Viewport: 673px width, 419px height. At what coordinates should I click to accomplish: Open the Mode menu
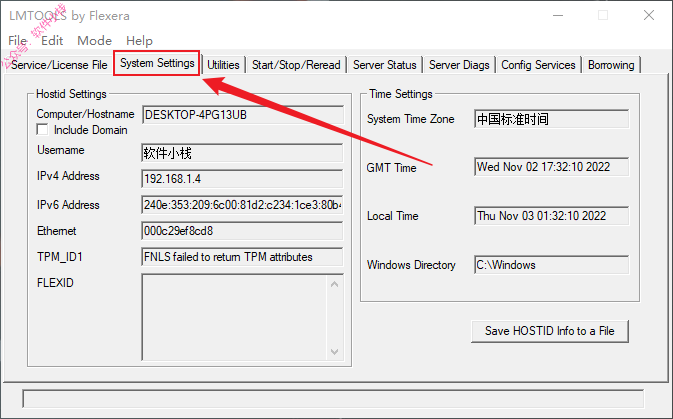tap(94, 41)
